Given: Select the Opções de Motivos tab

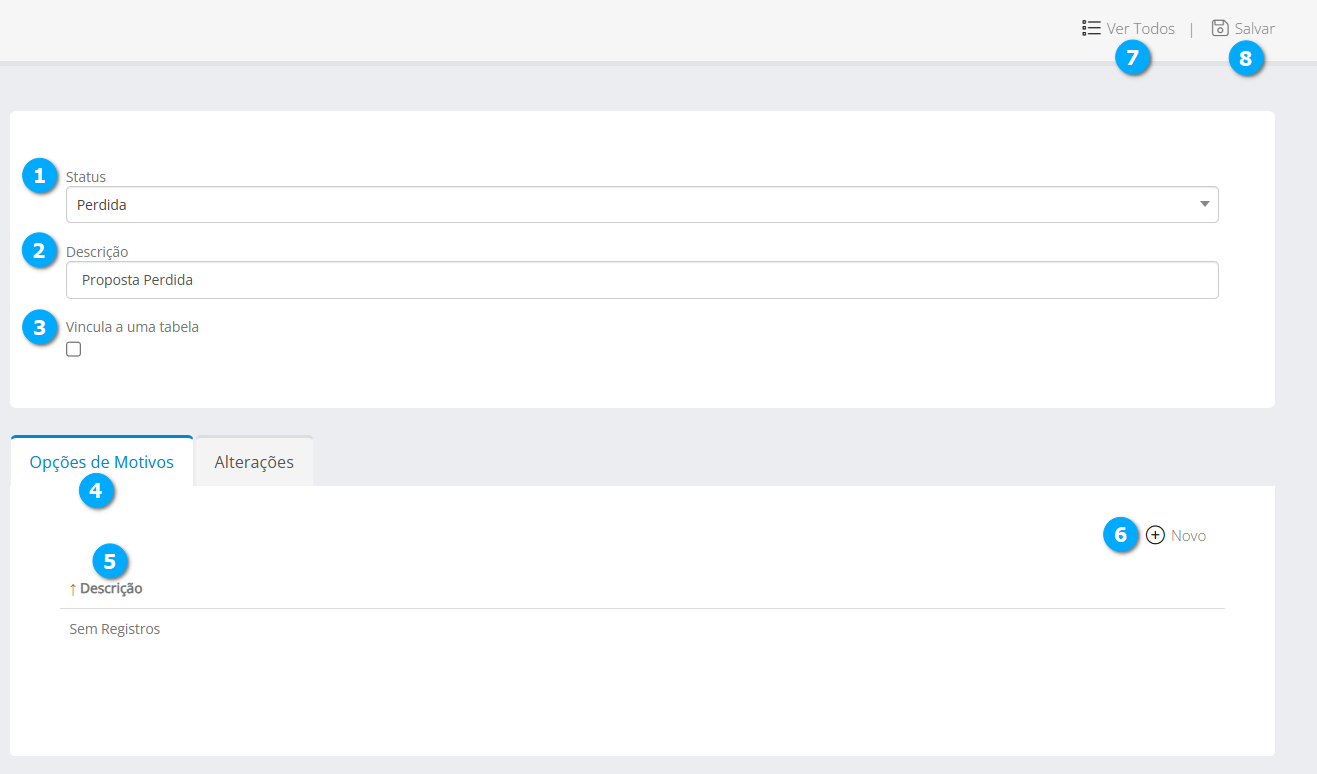Looking at the screenshot, I should click(102, 462).
